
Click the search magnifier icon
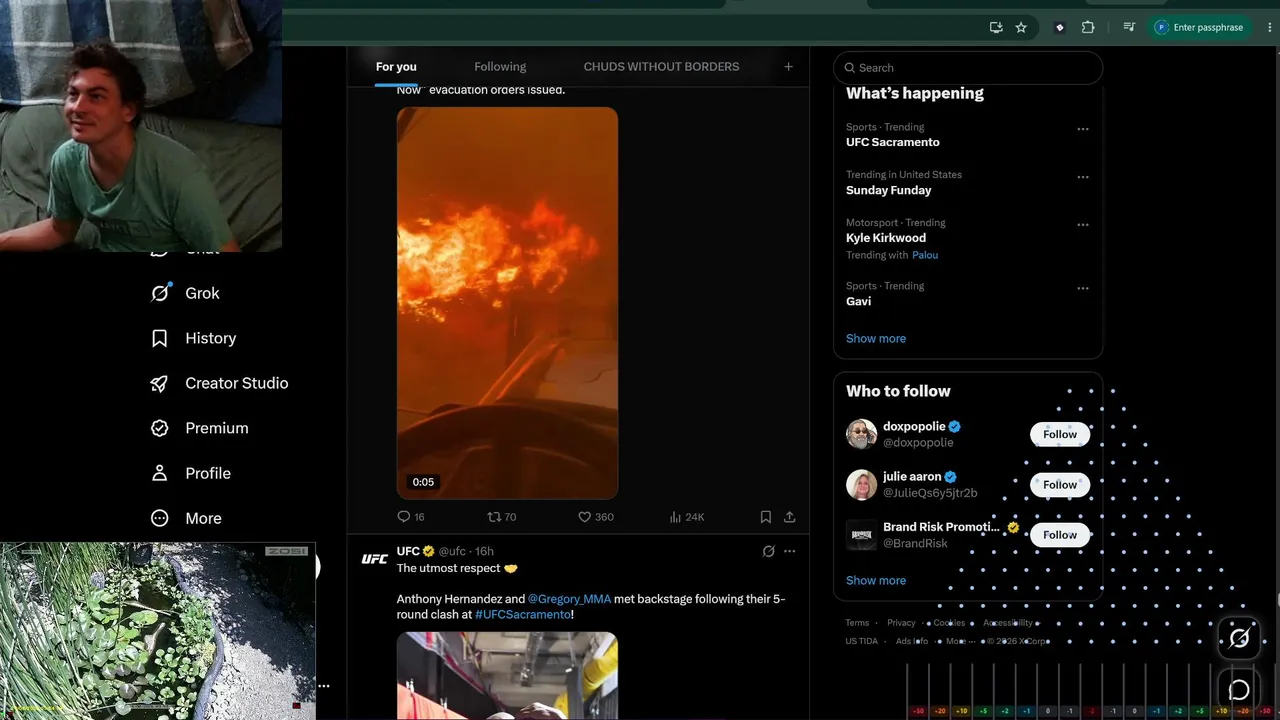[850, 68]
